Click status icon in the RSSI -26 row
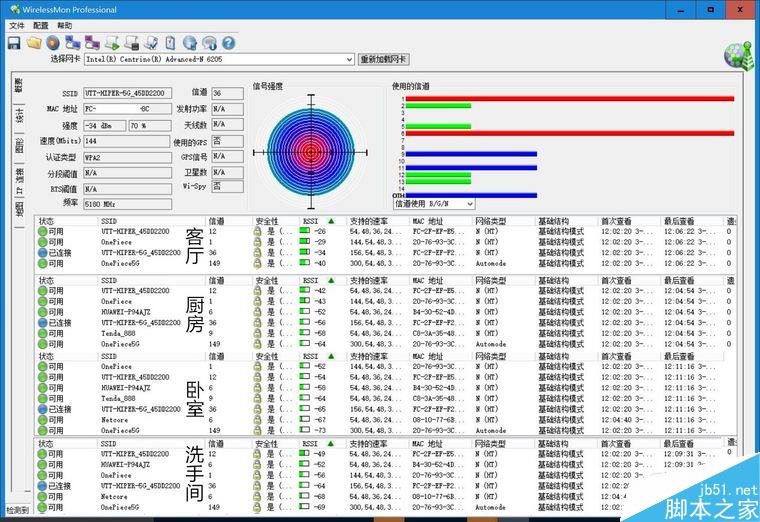Screen dimensions: 760x522 43,232
